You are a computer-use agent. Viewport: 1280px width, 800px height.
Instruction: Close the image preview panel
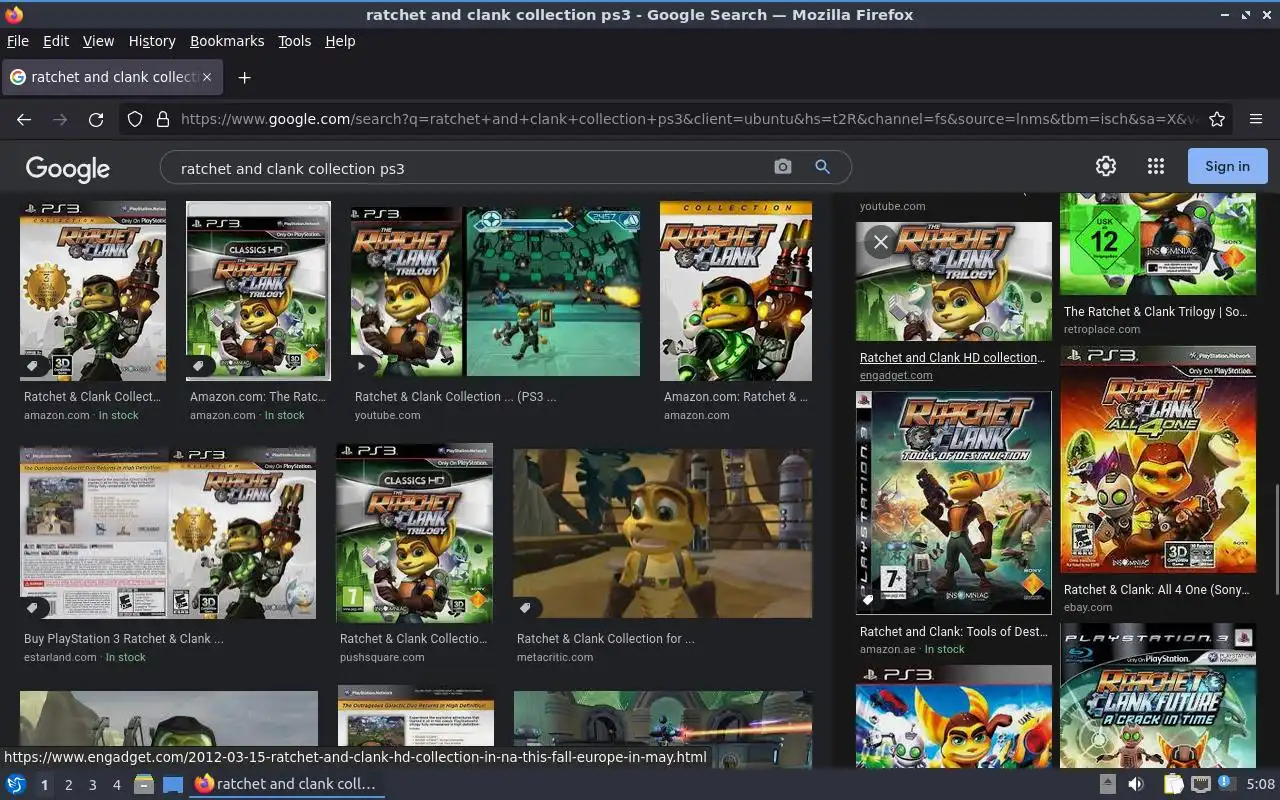coord(881,242)
